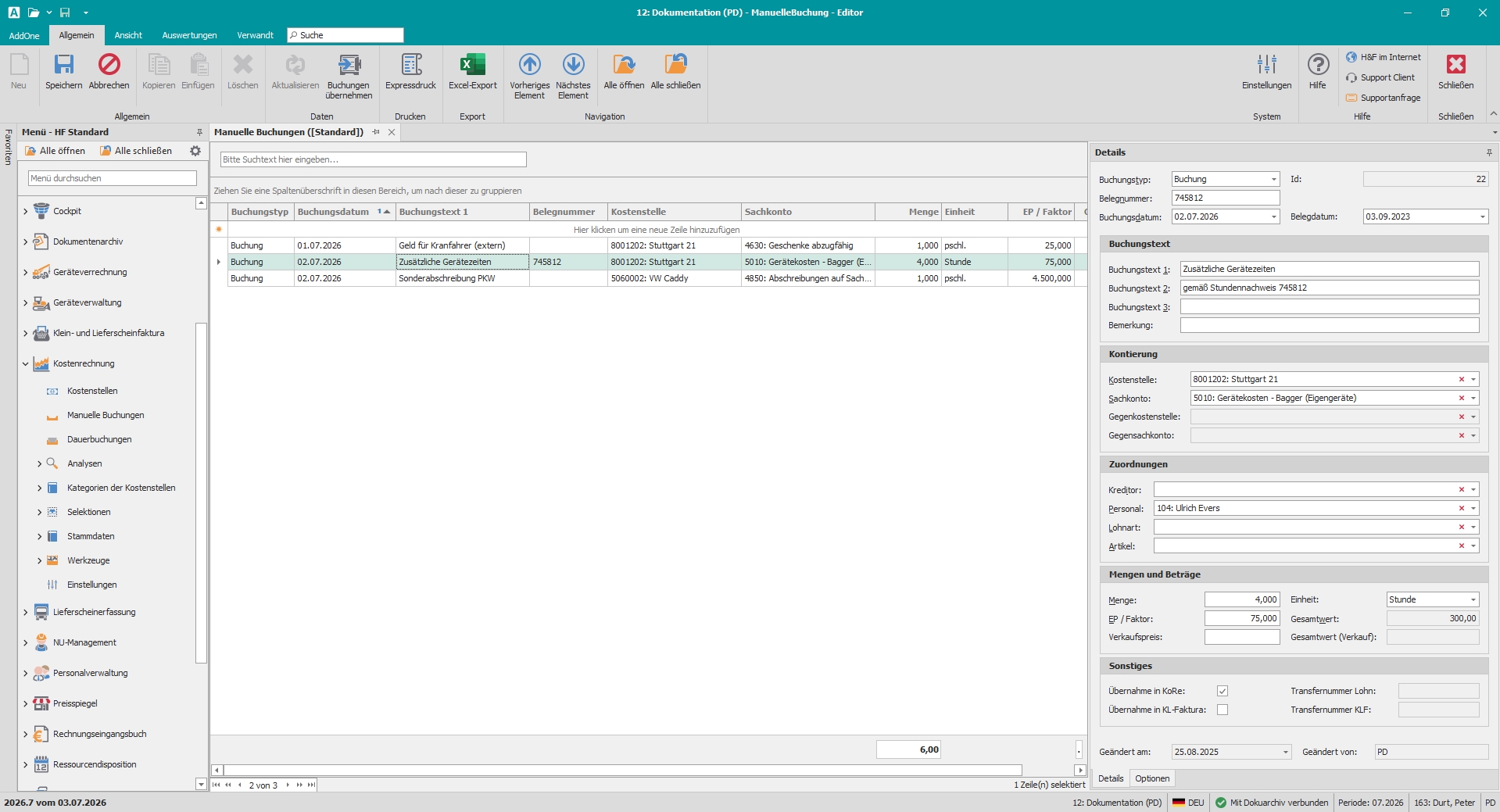Click the Buchungstext 3 input field
This screenshot has width=1500, height=812.
pos(1329,306)
